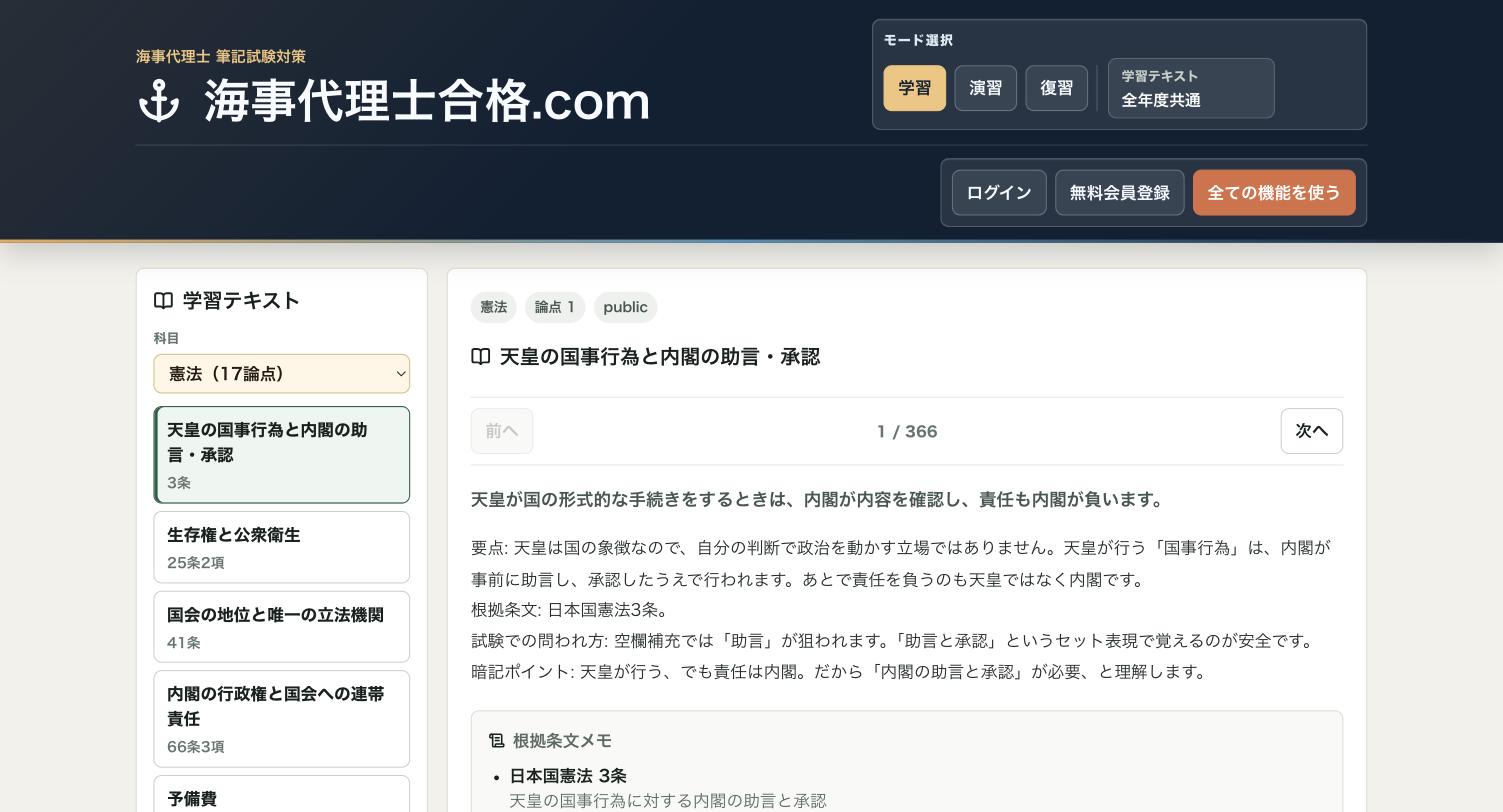Viewport: 1503px width, 812px height.
Task: Click the anchor logo icon
Action: pos(159,101)
